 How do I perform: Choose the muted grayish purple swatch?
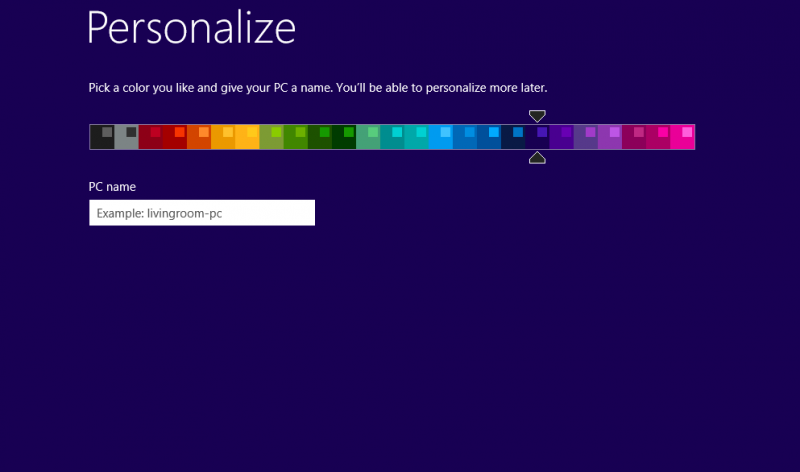[586, 137]
